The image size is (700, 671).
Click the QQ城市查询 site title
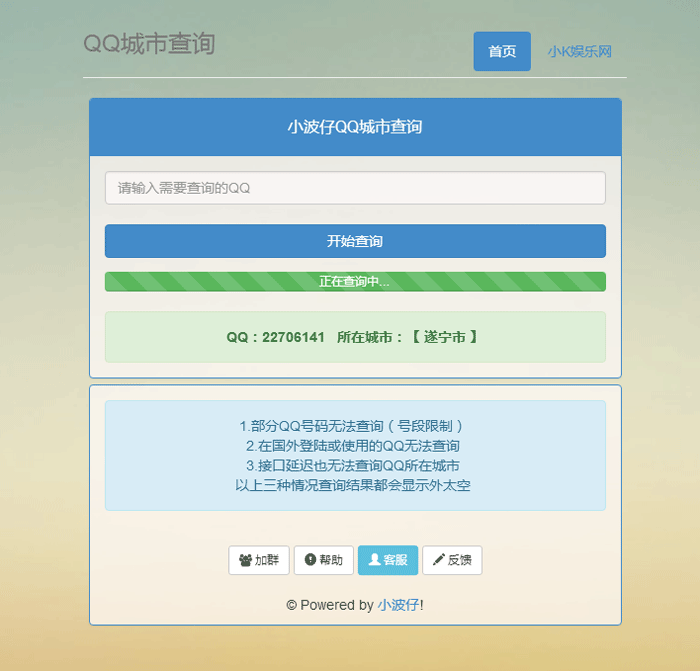(x=149, y=44)
